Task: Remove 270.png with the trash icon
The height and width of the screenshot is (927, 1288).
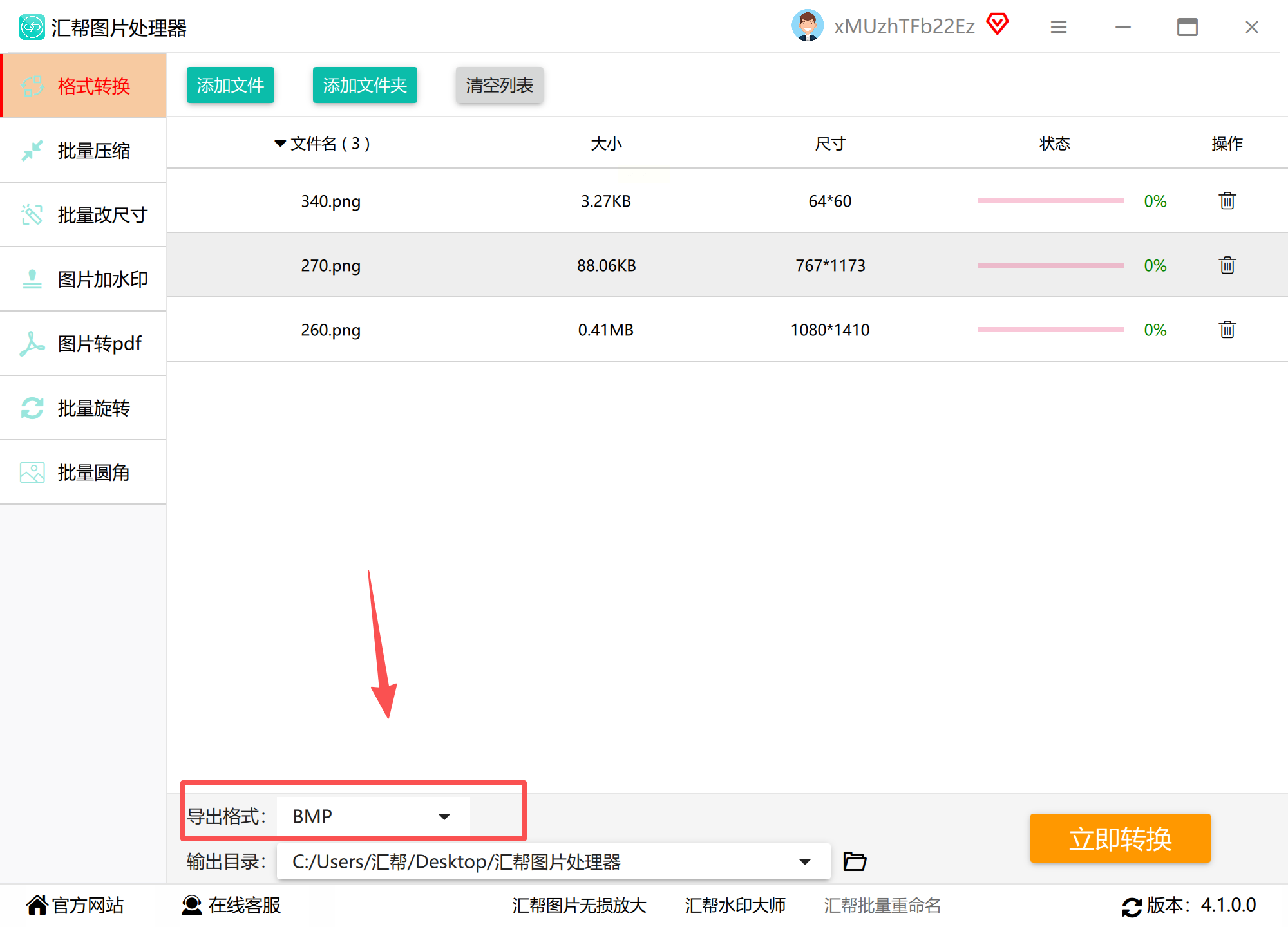Action: pyautogui.click(x=1227, y=265)
